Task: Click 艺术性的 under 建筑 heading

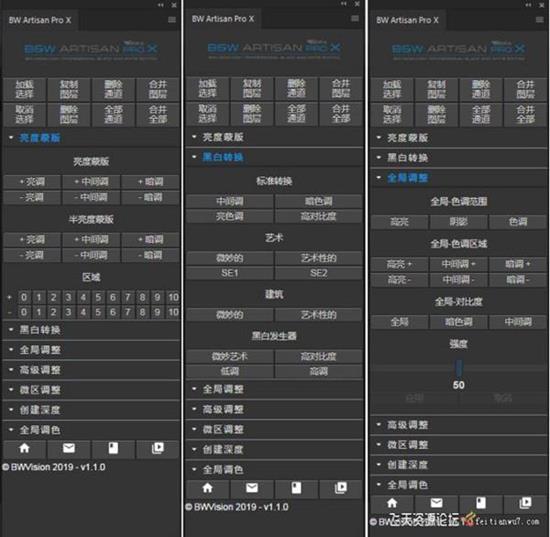Action: [x=318, y=315]
